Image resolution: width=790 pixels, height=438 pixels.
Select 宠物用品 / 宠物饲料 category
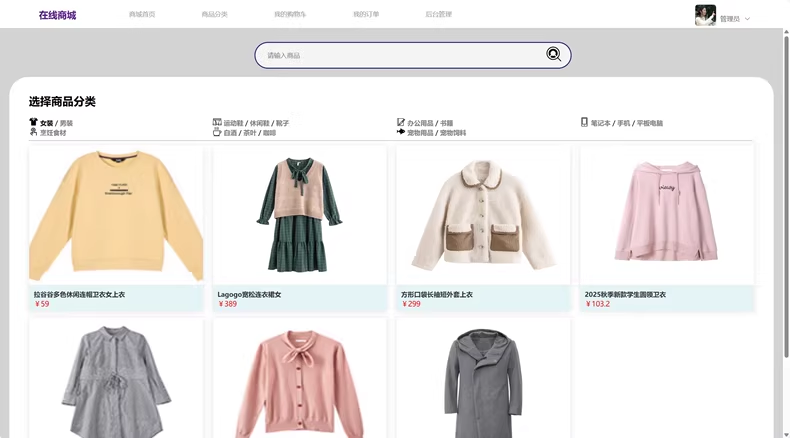[x=436, y=133]
